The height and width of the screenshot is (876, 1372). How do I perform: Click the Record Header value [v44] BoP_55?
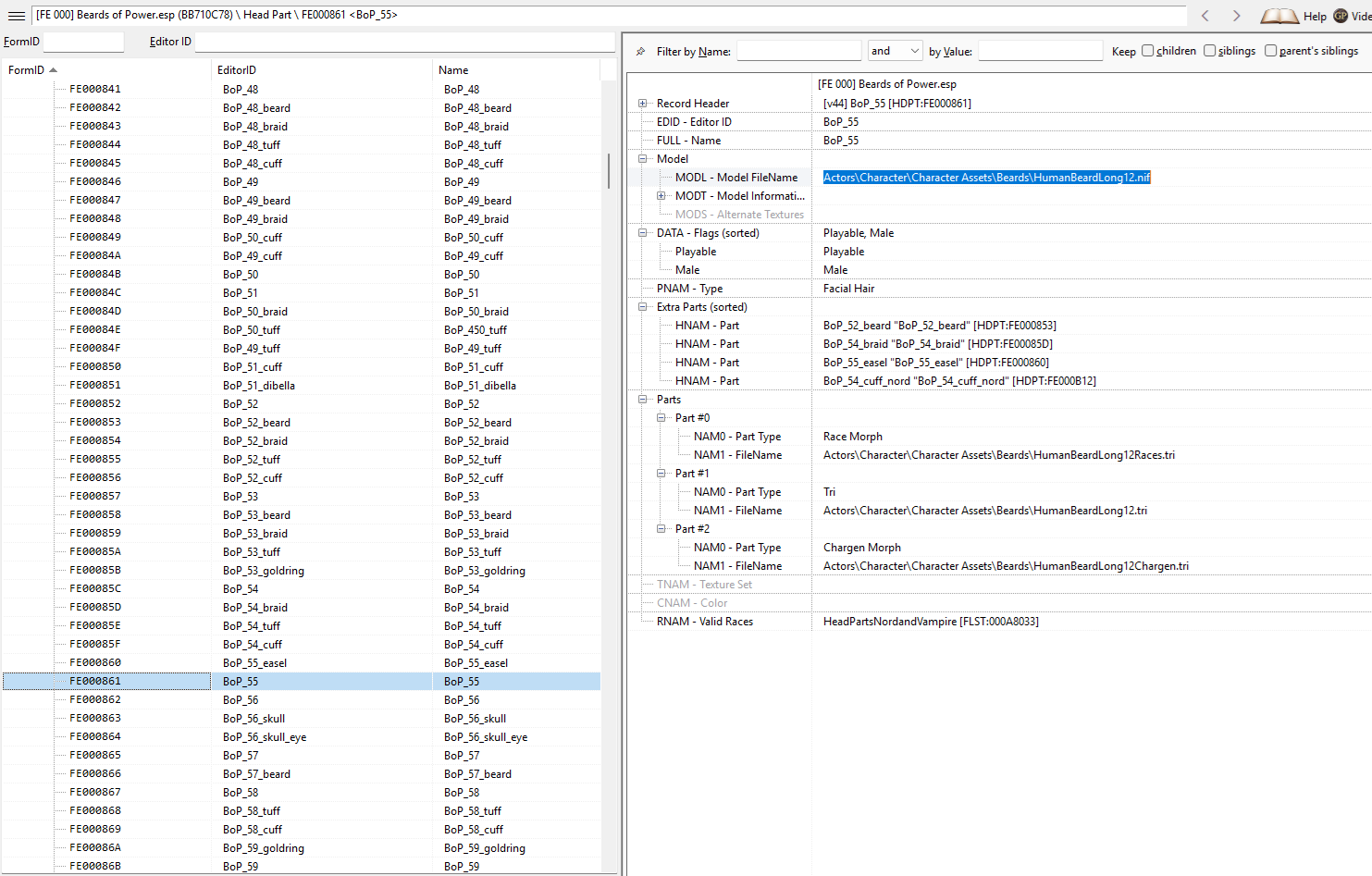[896, 104]
